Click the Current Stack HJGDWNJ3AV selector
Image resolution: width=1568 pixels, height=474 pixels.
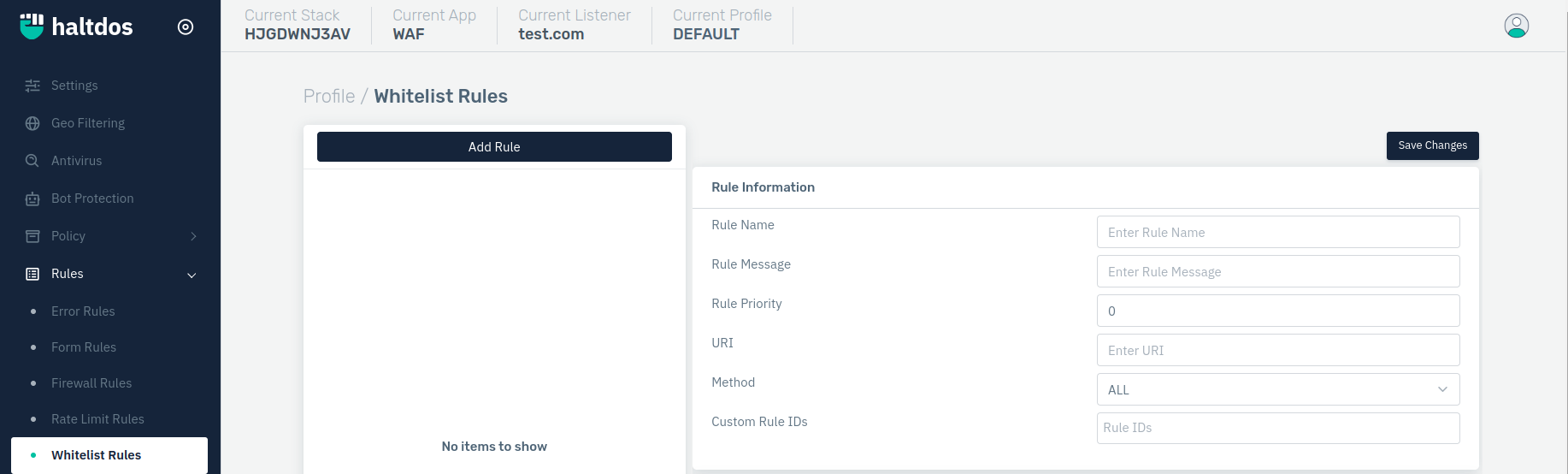click(297, 25)
